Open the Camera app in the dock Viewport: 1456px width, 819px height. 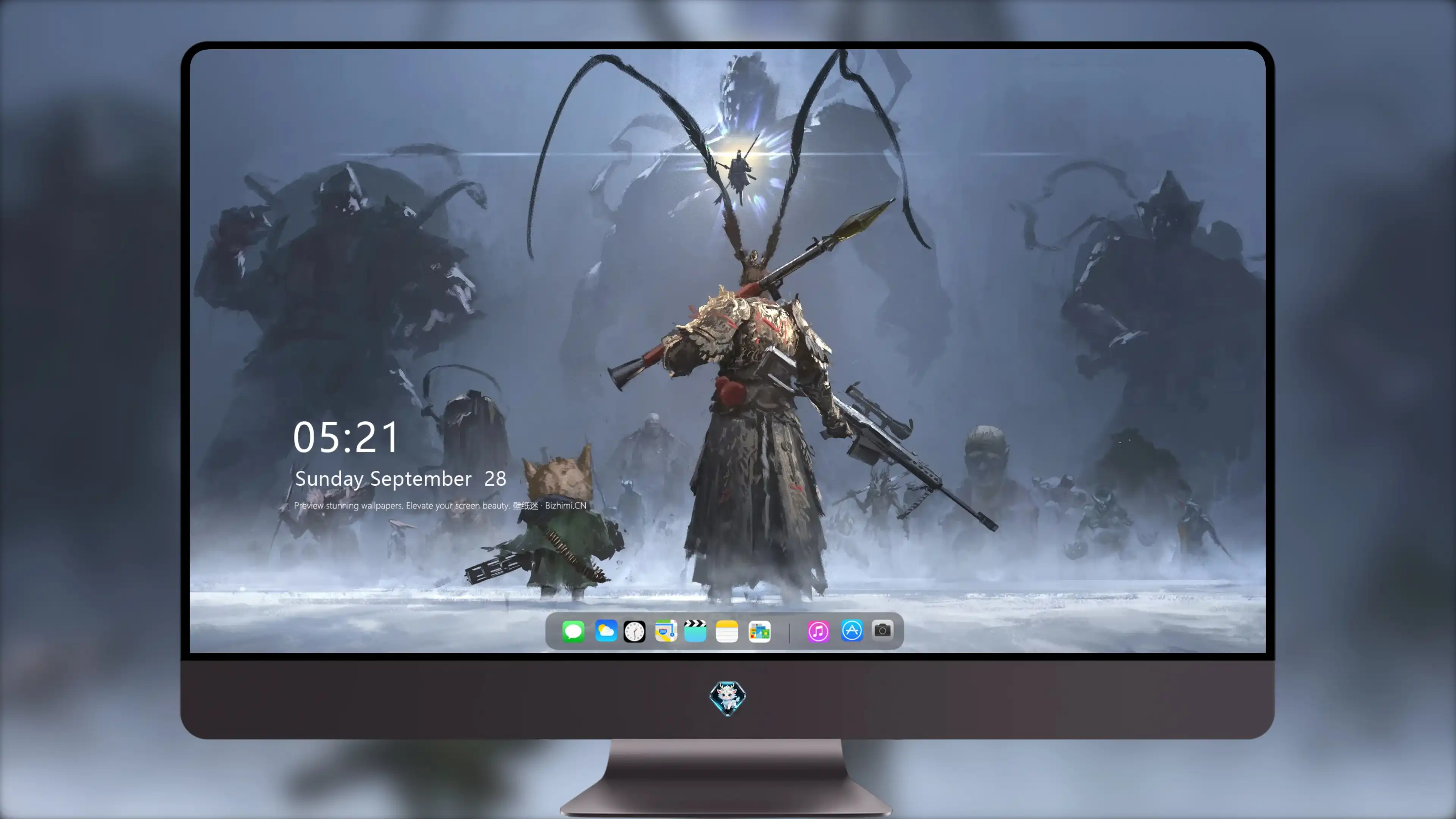[x=882, y=630]
